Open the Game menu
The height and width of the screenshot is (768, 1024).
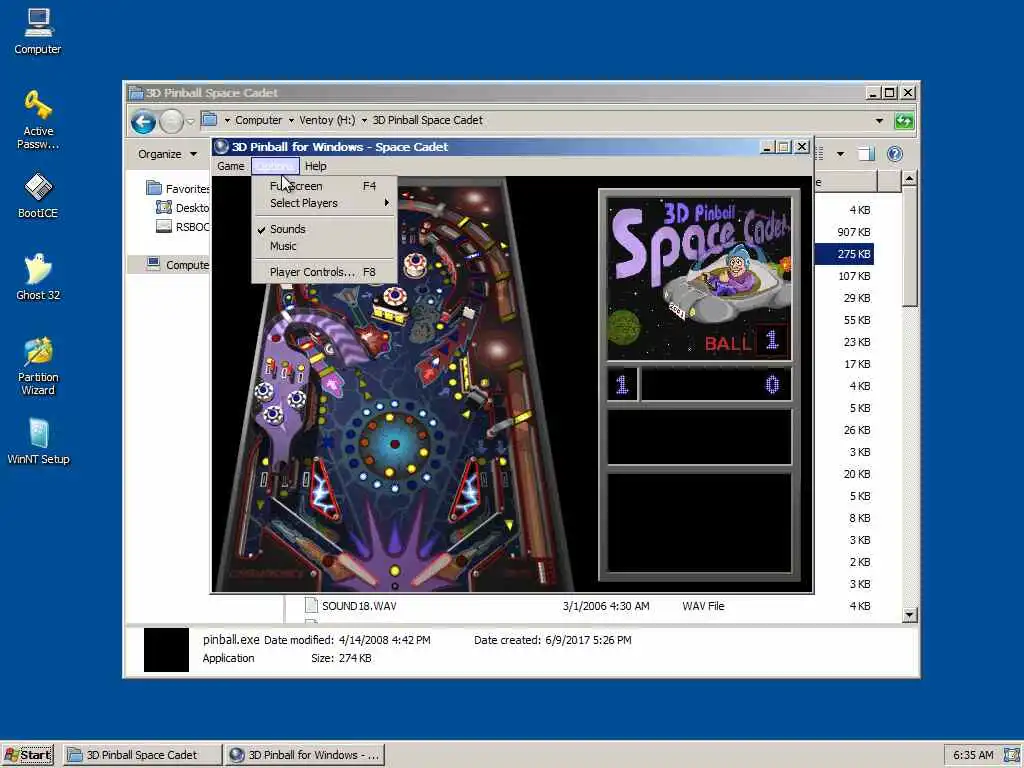[231, 166]
